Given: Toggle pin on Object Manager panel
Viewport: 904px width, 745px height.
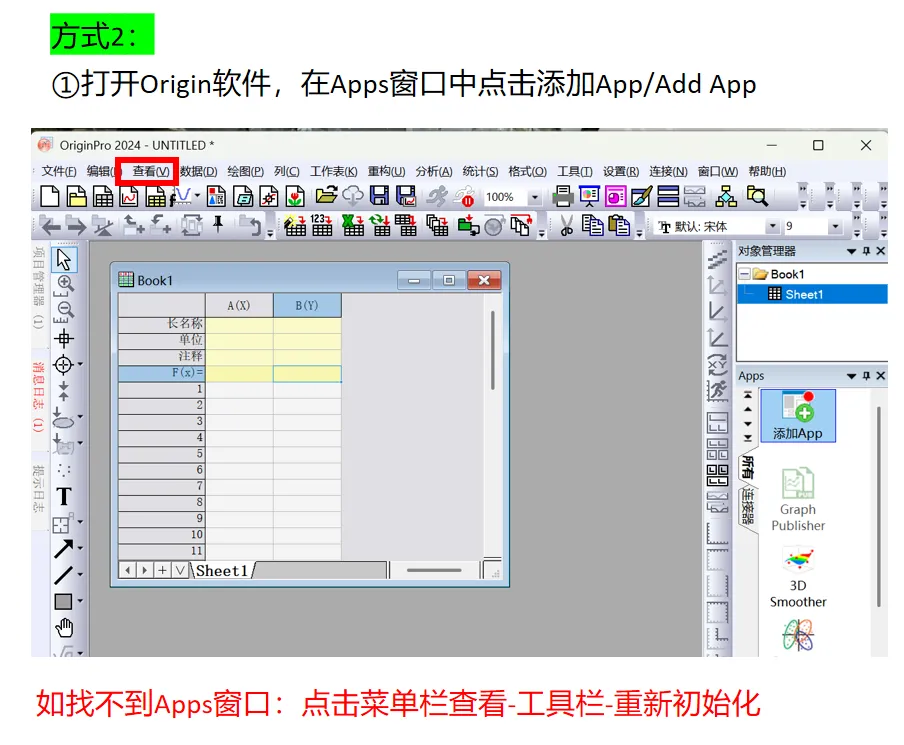Looking at the screenshot, I should (866, 251).
